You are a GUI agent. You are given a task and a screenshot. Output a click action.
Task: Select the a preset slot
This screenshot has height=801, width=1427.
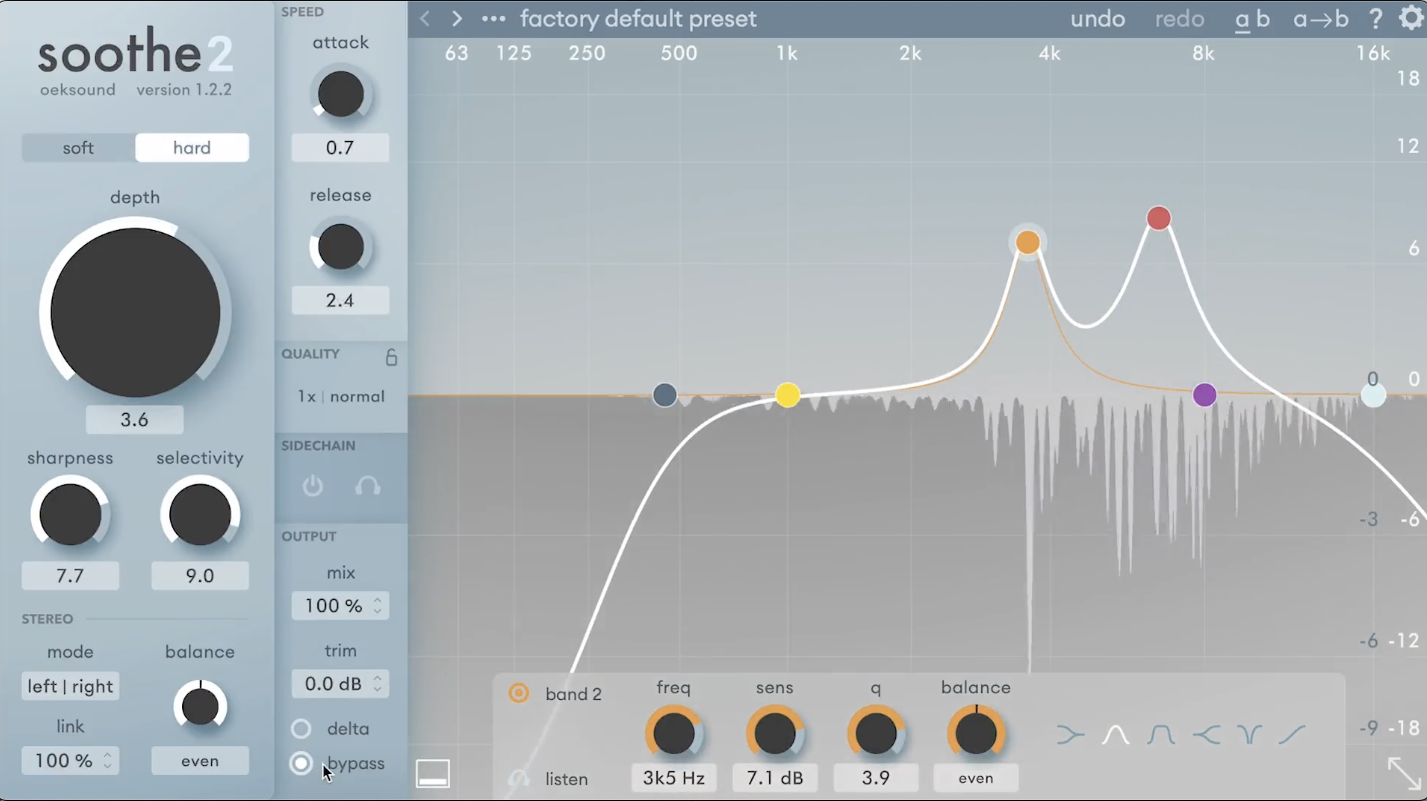[1241, 18]
